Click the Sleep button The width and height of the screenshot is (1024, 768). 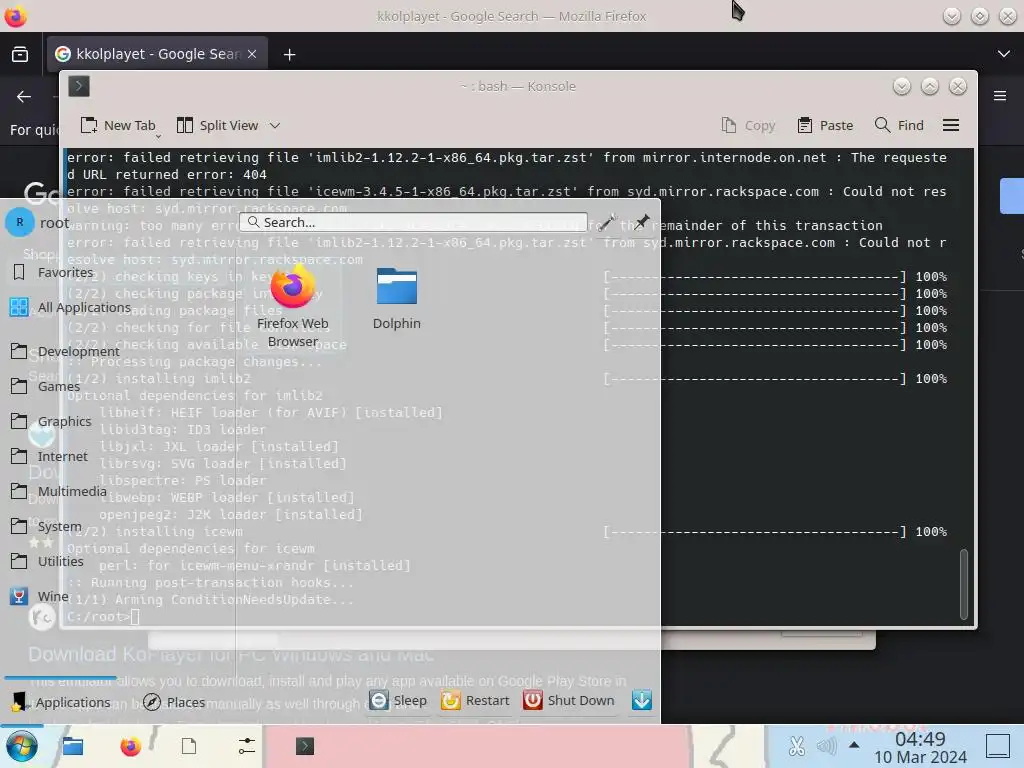pos(398,700)
